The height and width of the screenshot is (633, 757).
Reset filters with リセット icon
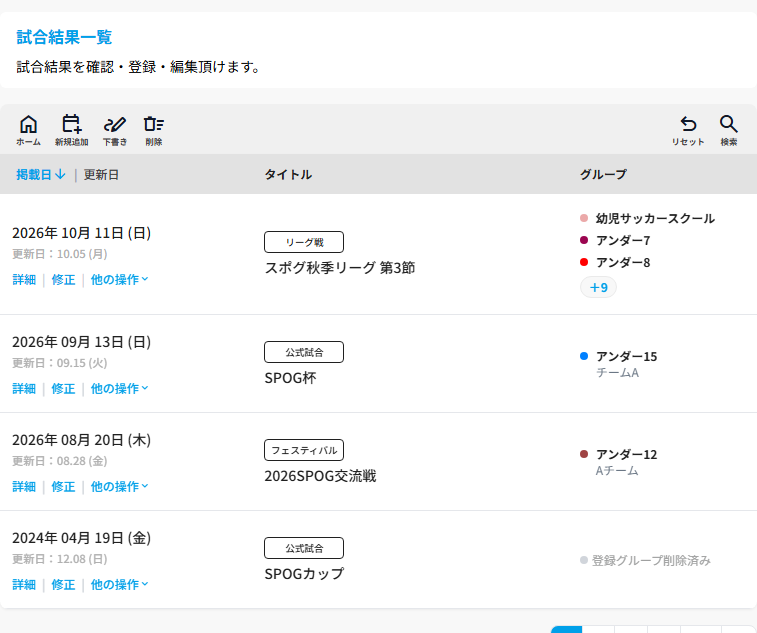(688, 130)
